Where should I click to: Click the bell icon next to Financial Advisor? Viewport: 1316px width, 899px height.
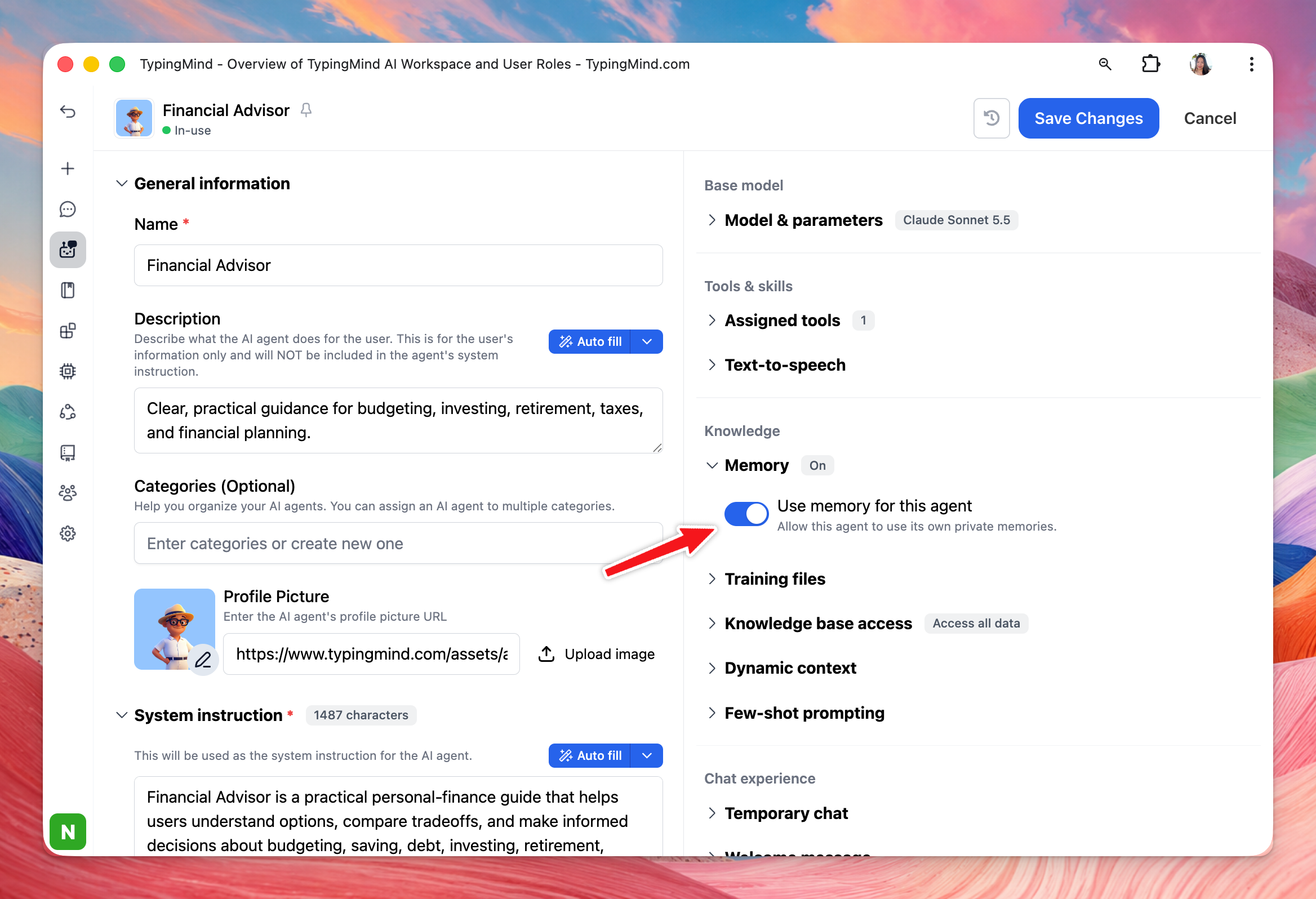(x=306, y=110)
